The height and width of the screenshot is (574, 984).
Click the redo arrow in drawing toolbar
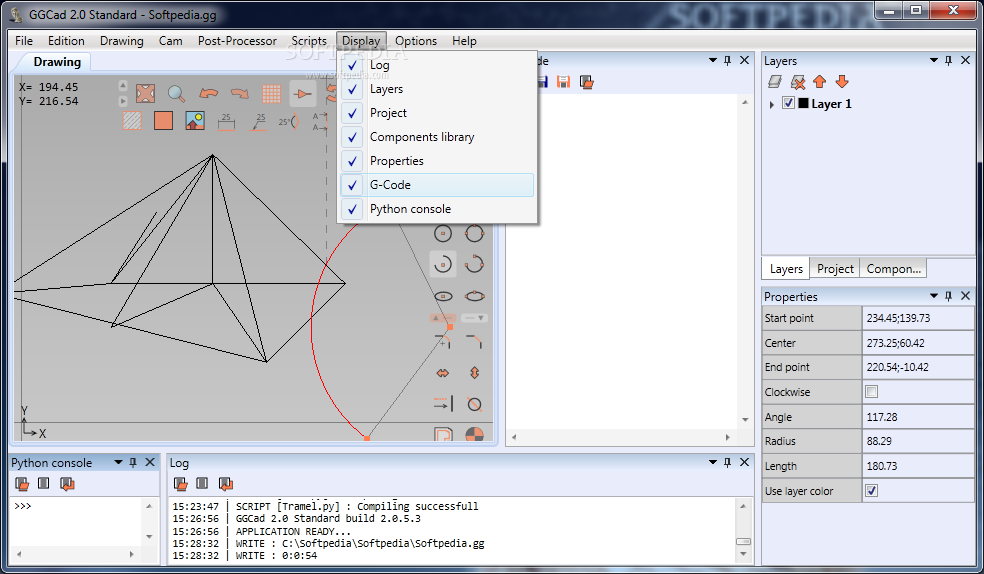(x=240, y=94)
